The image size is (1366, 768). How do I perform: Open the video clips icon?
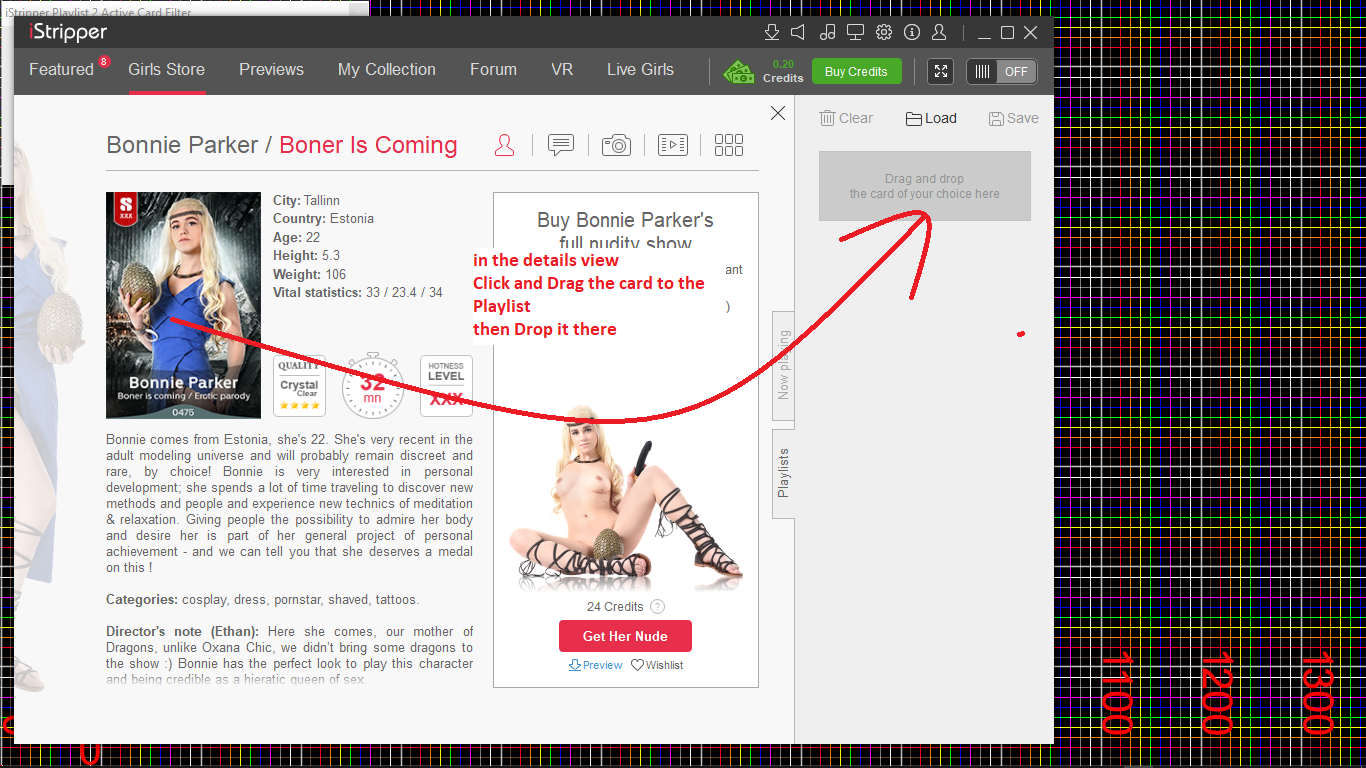673,146
